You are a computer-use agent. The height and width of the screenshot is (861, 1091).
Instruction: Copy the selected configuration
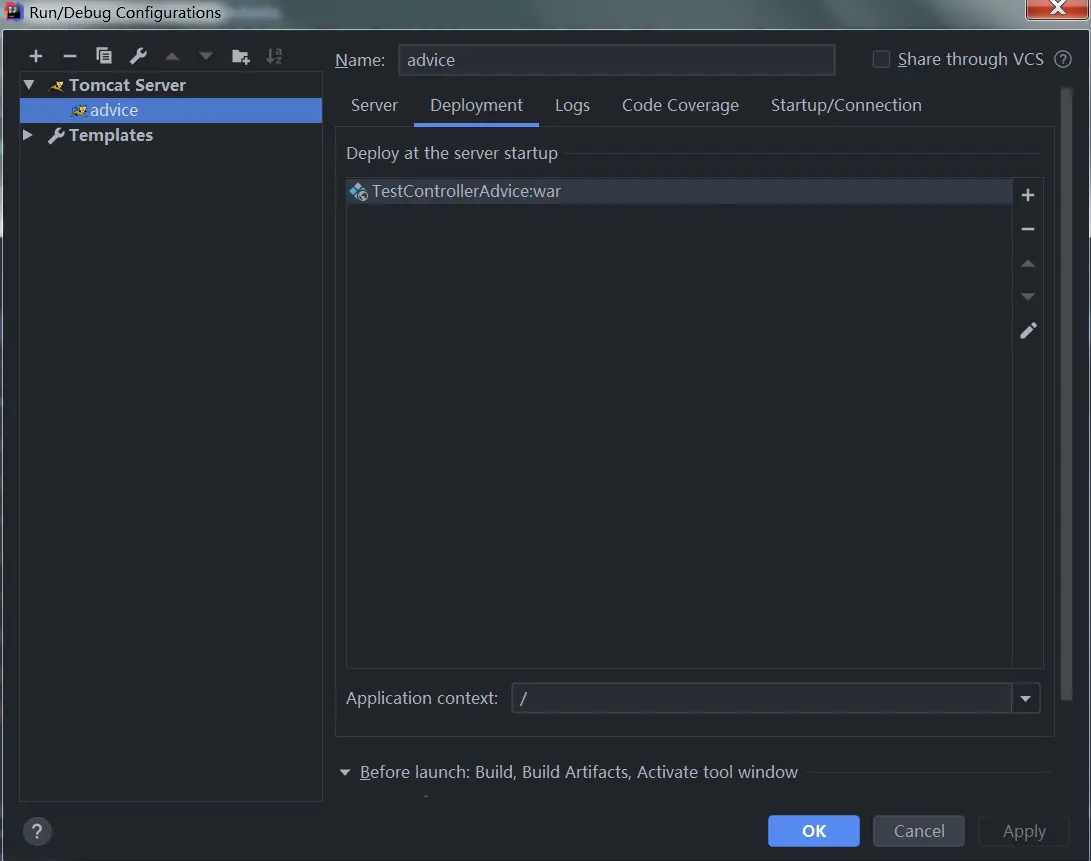tap(104, 56)
